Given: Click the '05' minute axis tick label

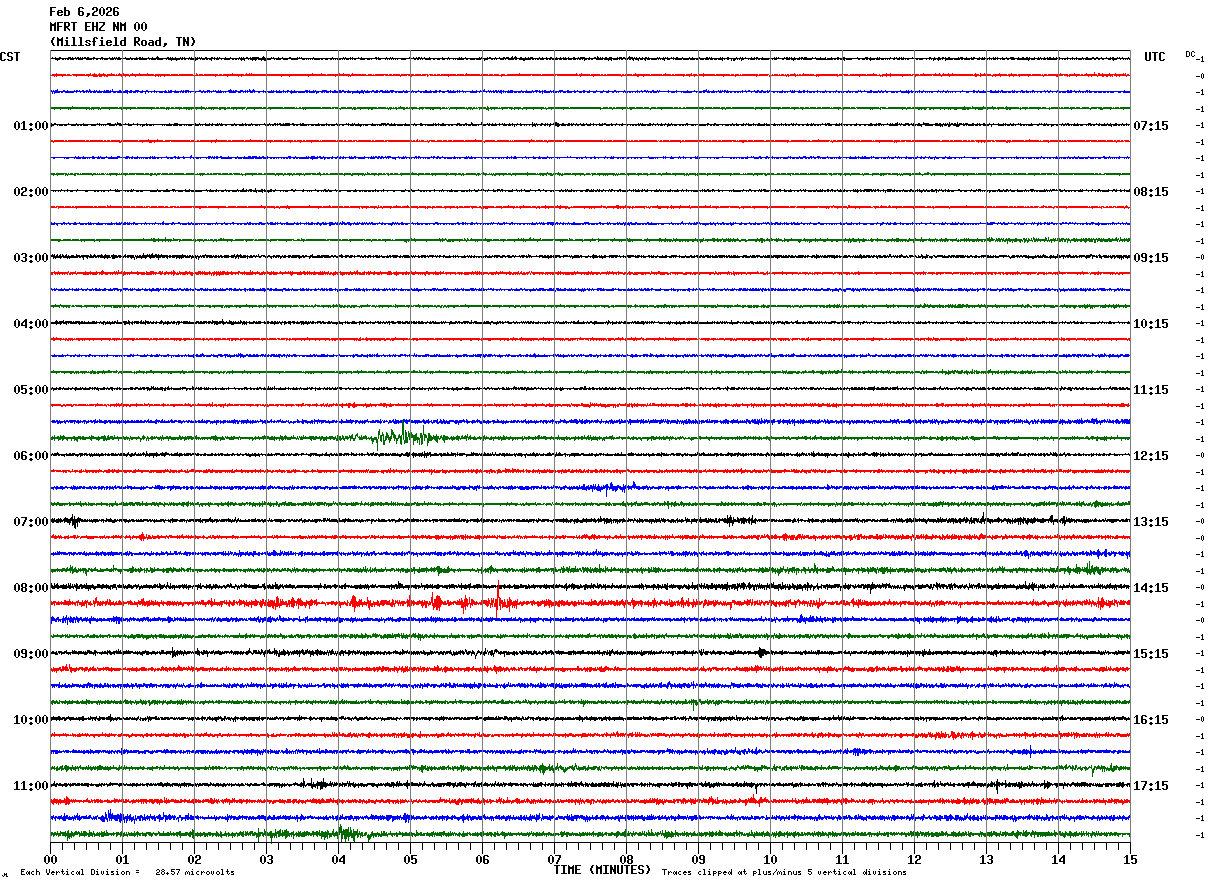Looking at the screenshot, I should [410, 860].
